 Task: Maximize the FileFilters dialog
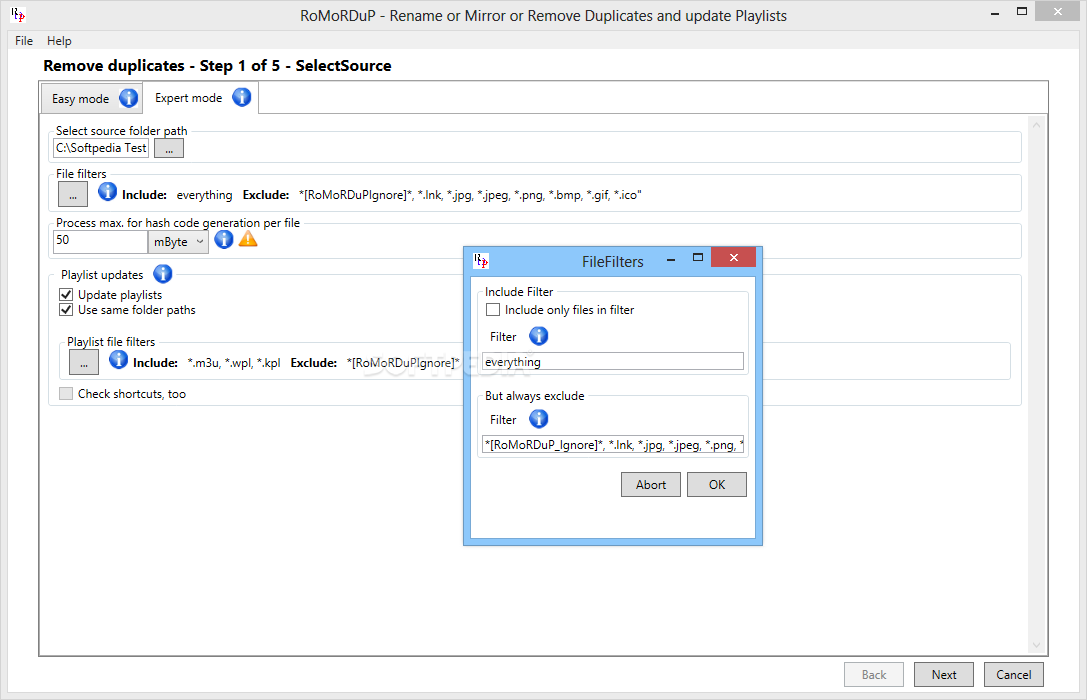(x=698, y=257)
